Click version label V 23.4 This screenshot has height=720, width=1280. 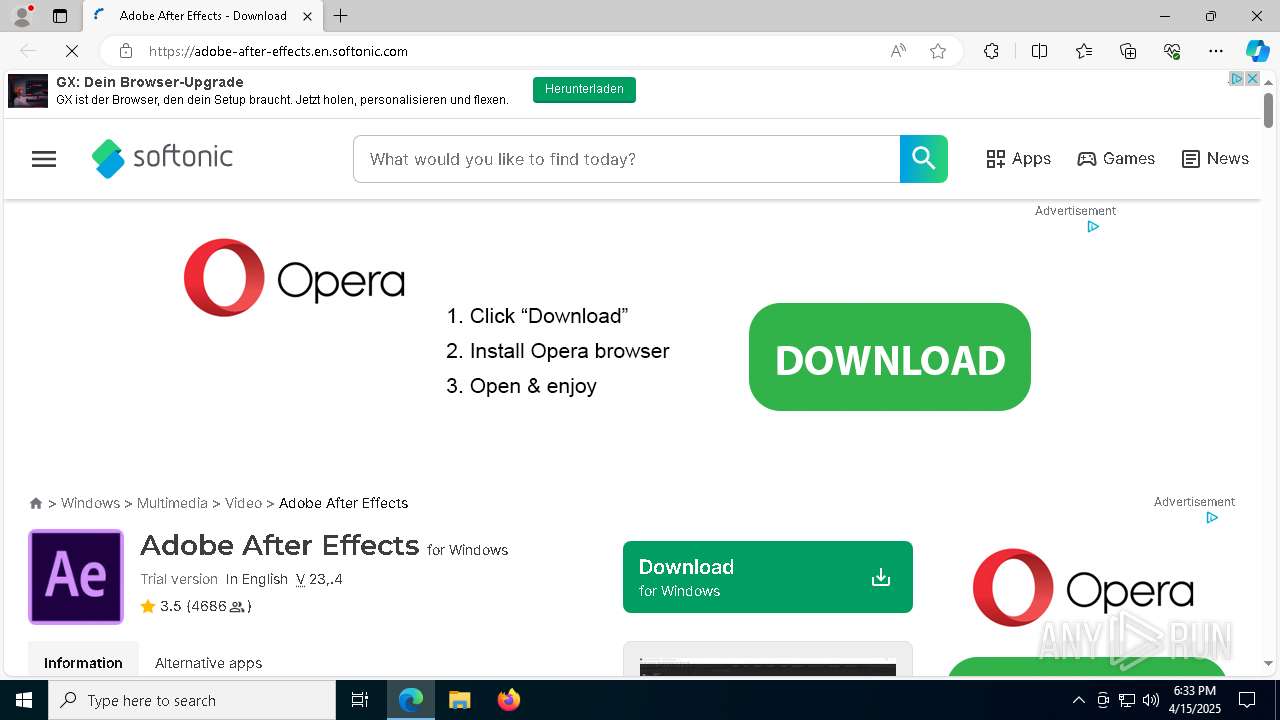[319, 579]
